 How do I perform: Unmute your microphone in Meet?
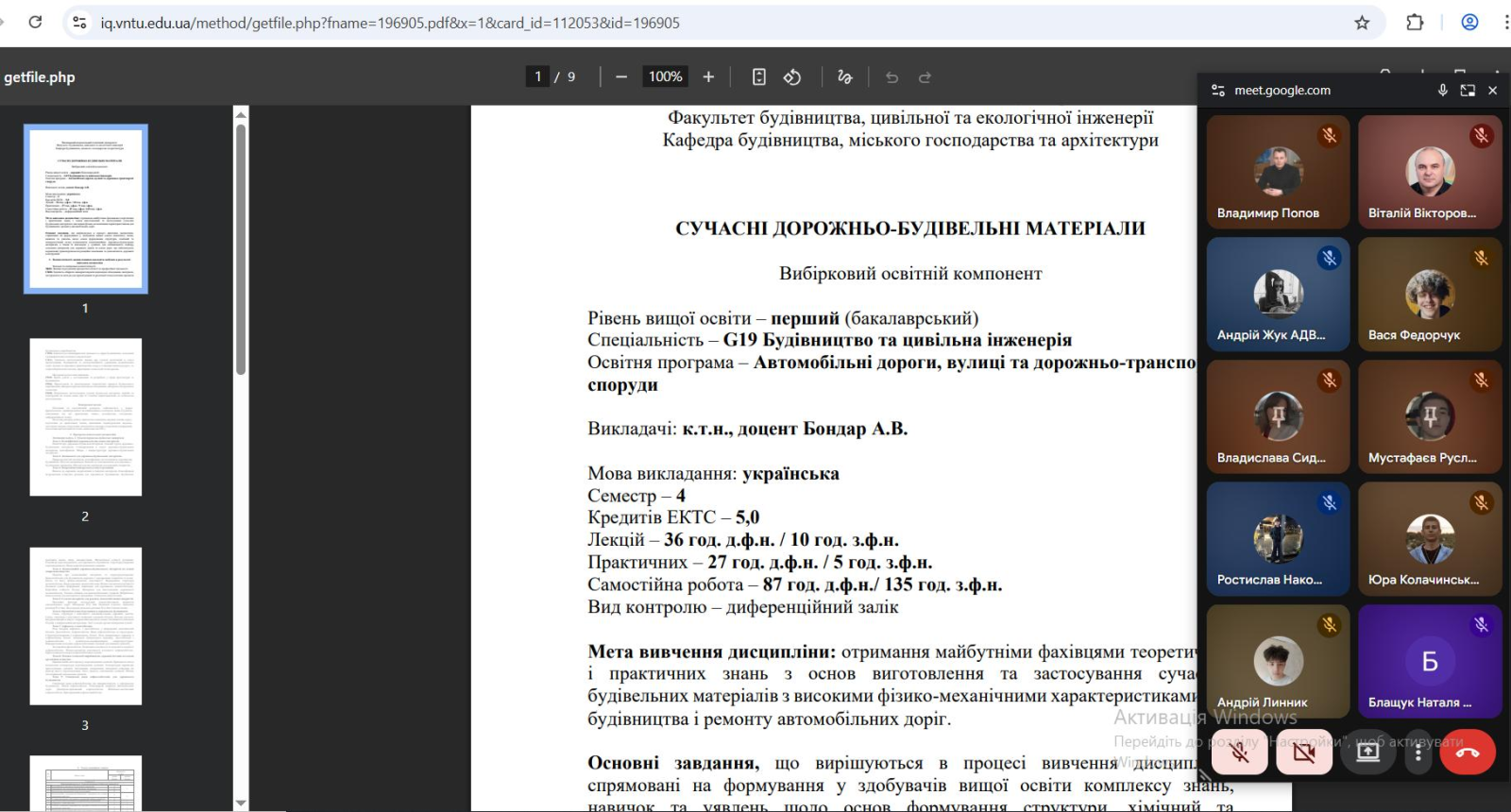pos(1239,753)
